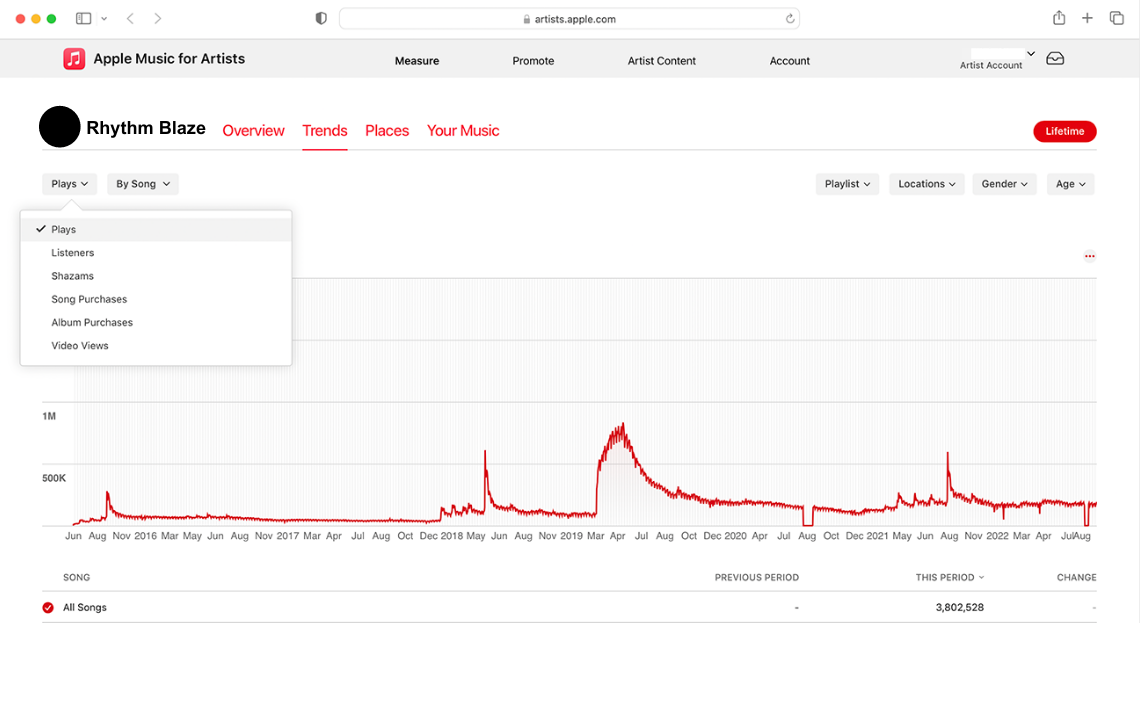Choose Album Purchases from the metric menu

tap(156, 322)
